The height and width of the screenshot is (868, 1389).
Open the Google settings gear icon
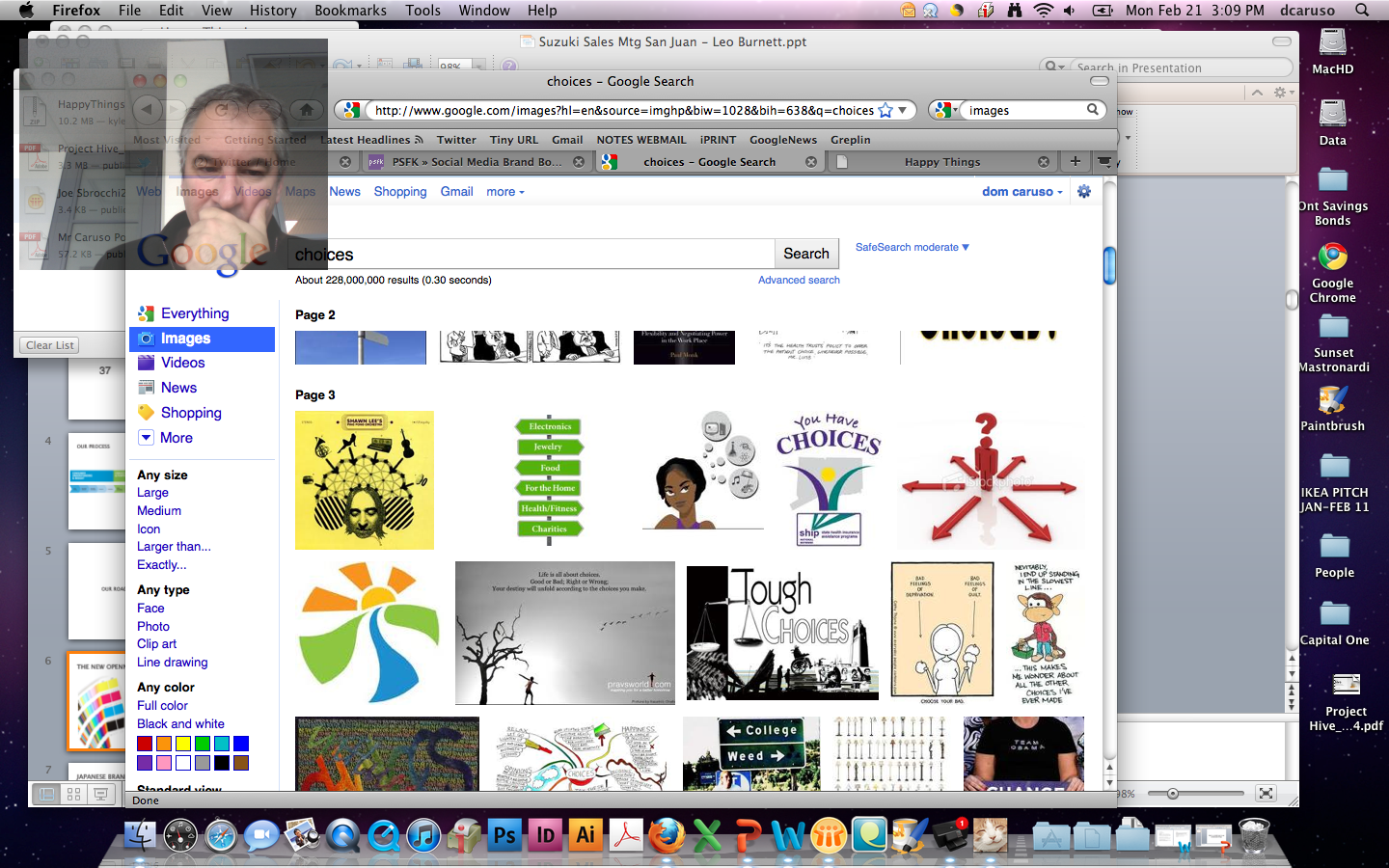[1084, 192]
